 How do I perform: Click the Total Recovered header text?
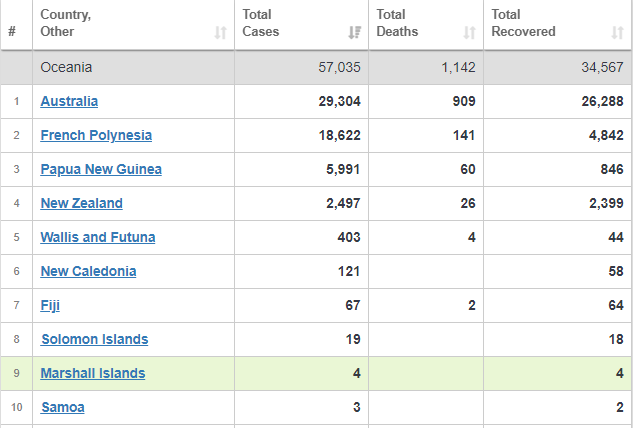coord(523,23)
